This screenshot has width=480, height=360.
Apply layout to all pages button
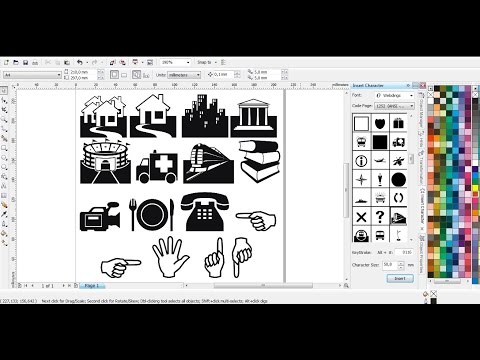click(136, 74)
